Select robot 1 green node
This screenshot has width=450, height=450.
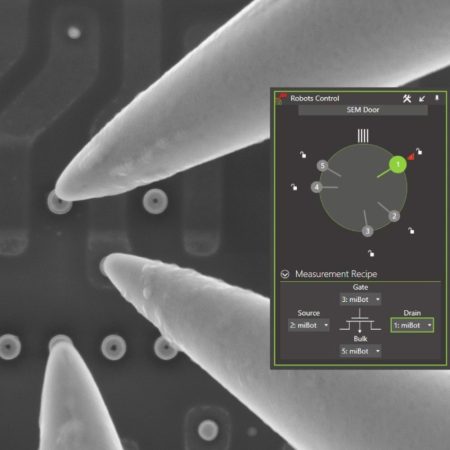pyautogui.click(x=398, y=164)
